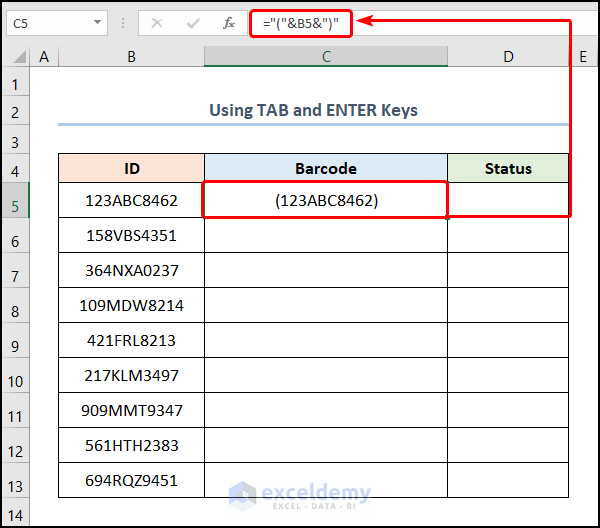Viewport: 600px width, 528px height.
Task: Select empty Barcode cell for 217KLM3497
Action: (x=326, y=376)
